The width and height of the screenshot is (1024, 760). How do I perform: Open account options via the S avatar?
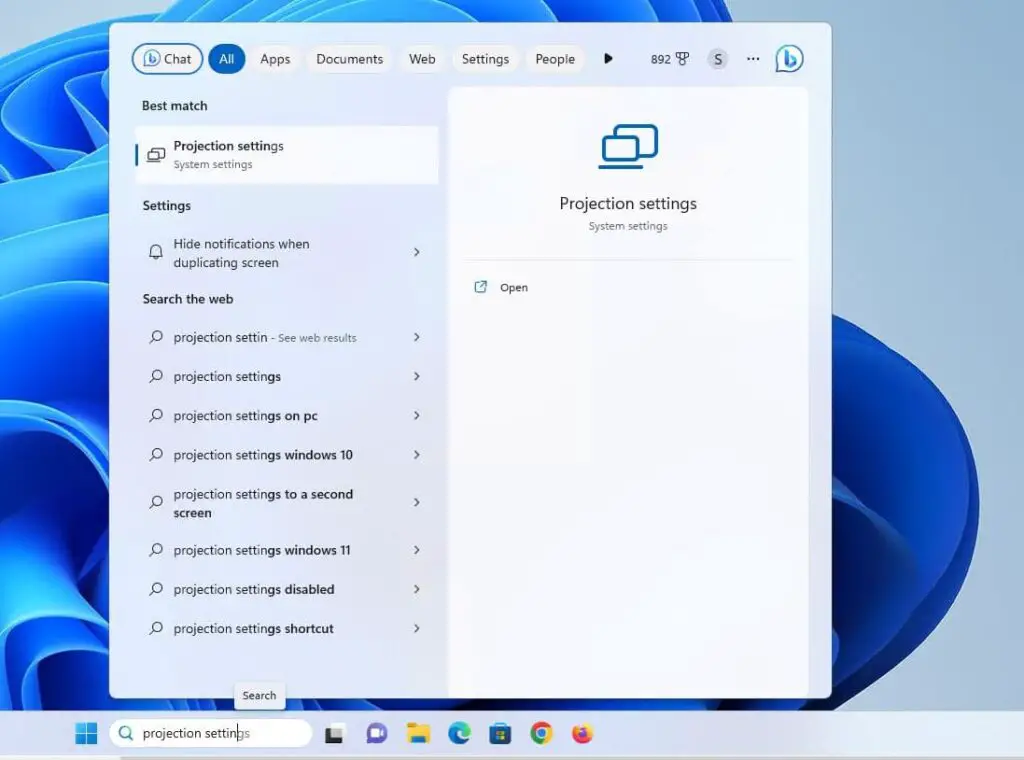pos(718,58)
